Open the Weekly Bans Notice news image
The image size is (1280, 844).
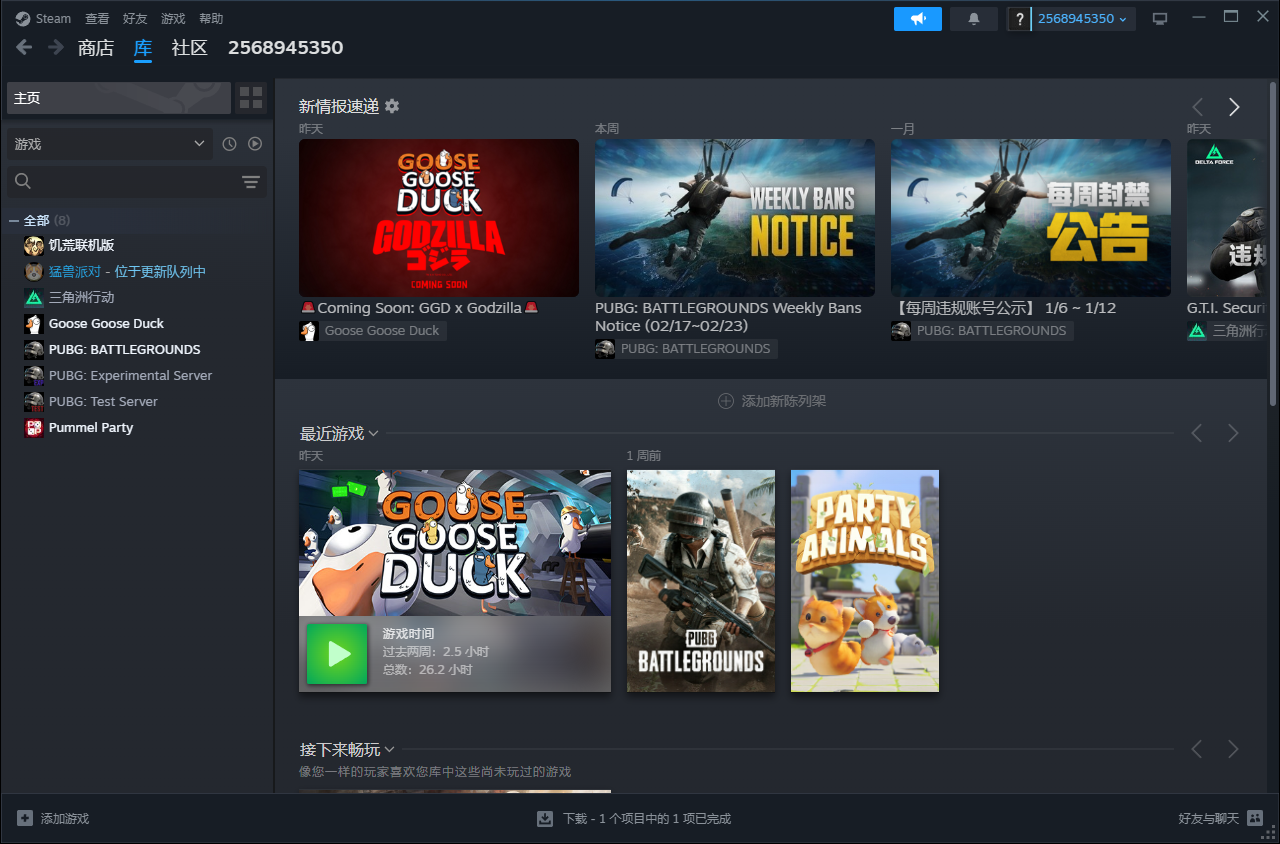coord(735,217)
